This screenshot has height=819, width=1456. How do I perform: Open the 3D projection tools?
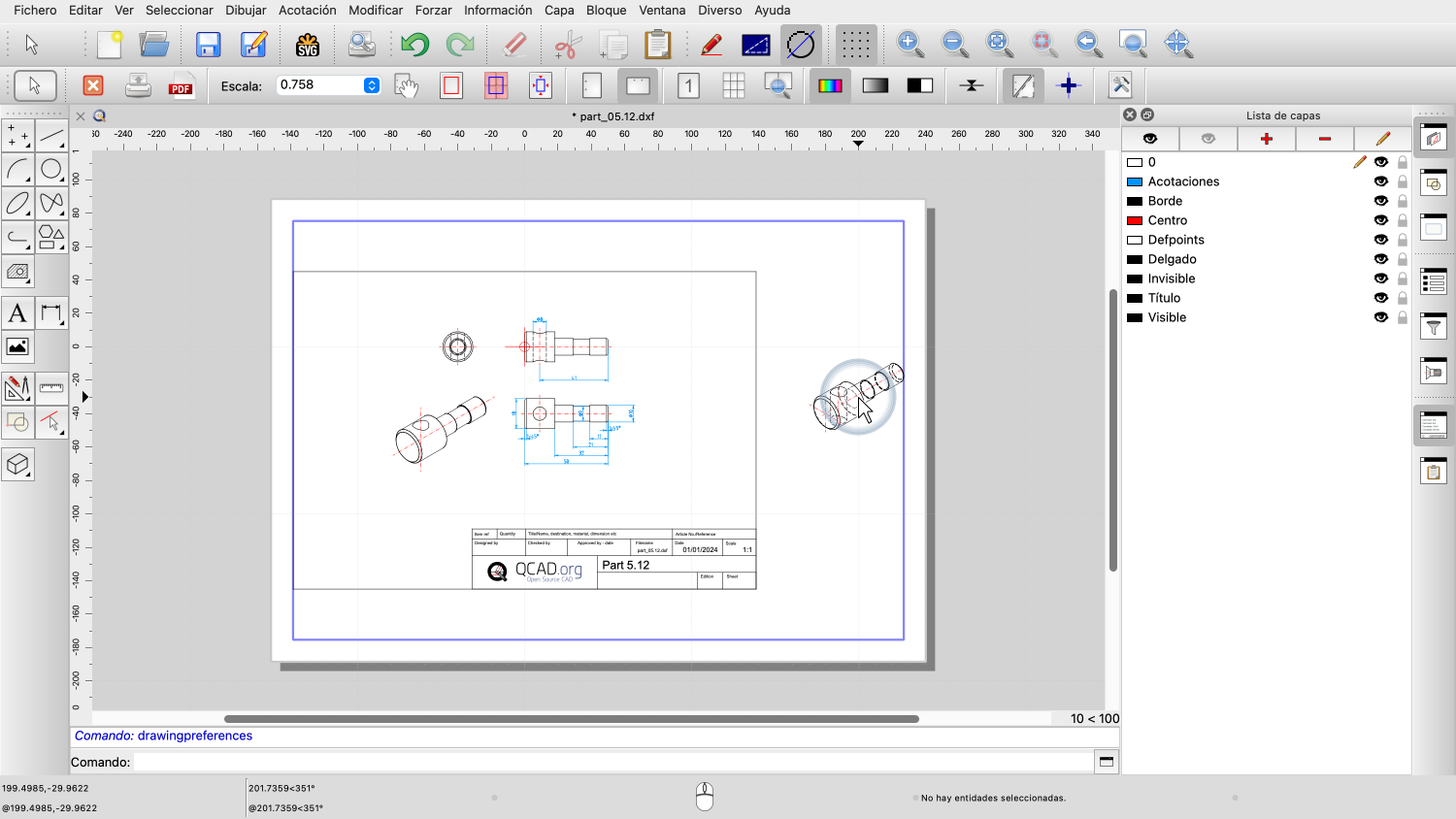coord(17,465)
